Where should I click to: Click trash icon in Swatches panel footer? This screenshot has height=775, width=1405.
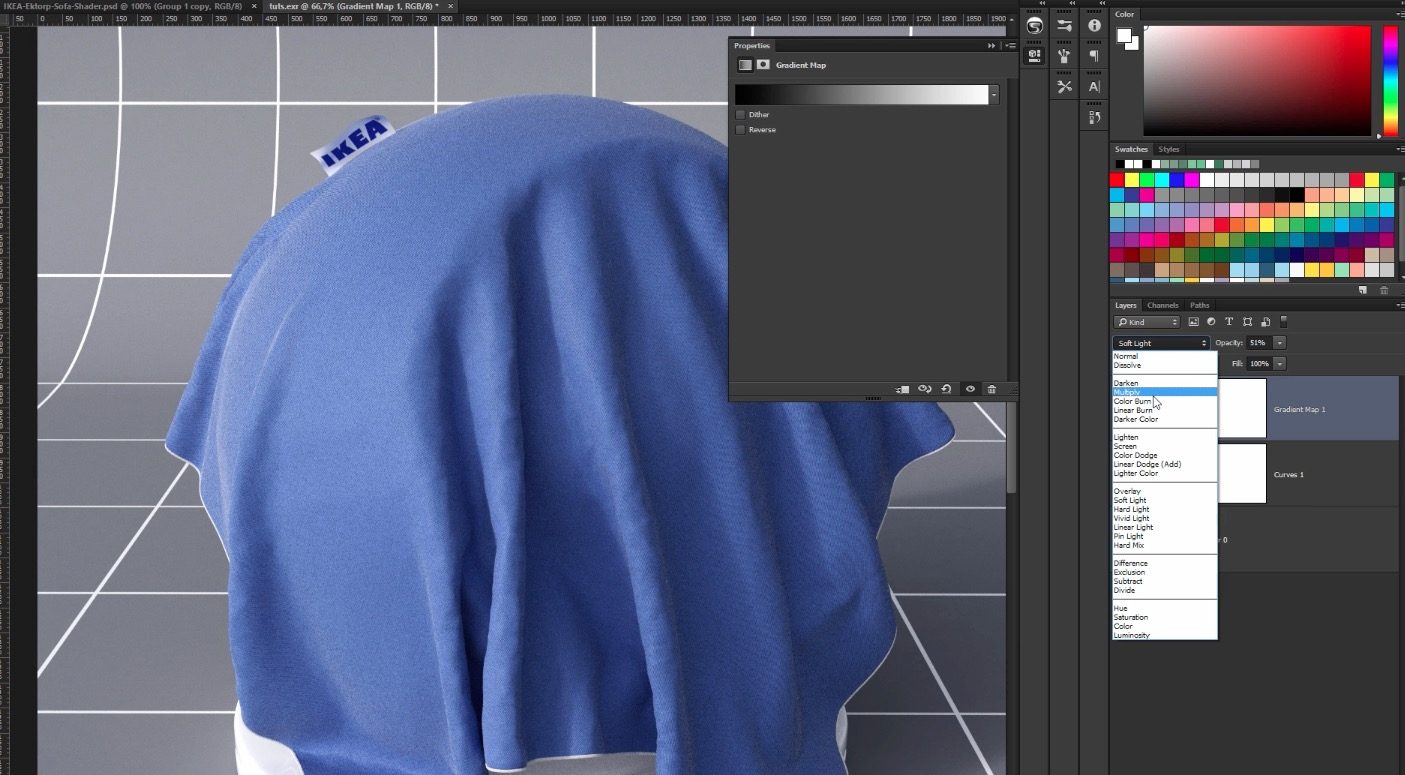pyautogui.click(x=1384, y=290)
